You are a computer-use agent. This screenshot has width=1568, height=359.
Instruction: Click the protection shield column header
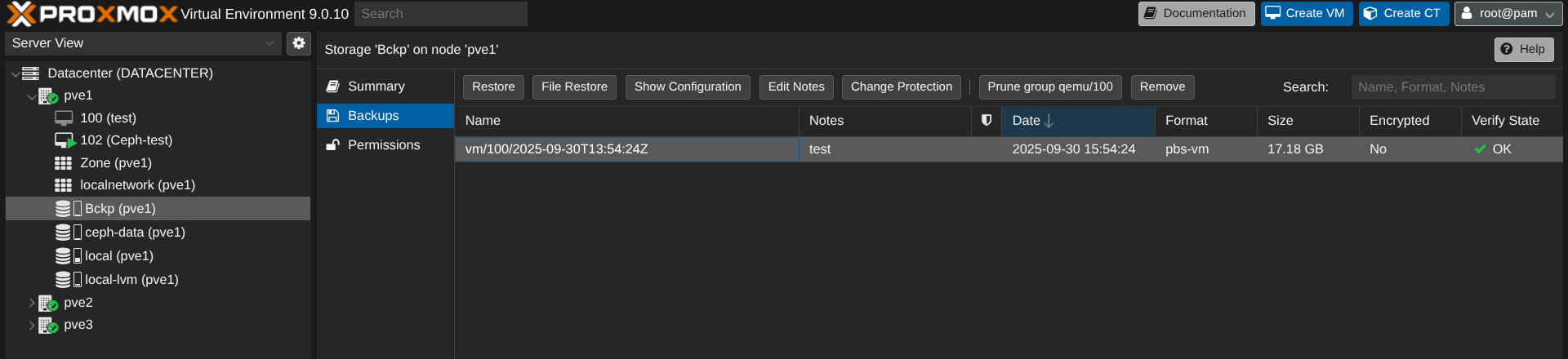pos(987,121)
